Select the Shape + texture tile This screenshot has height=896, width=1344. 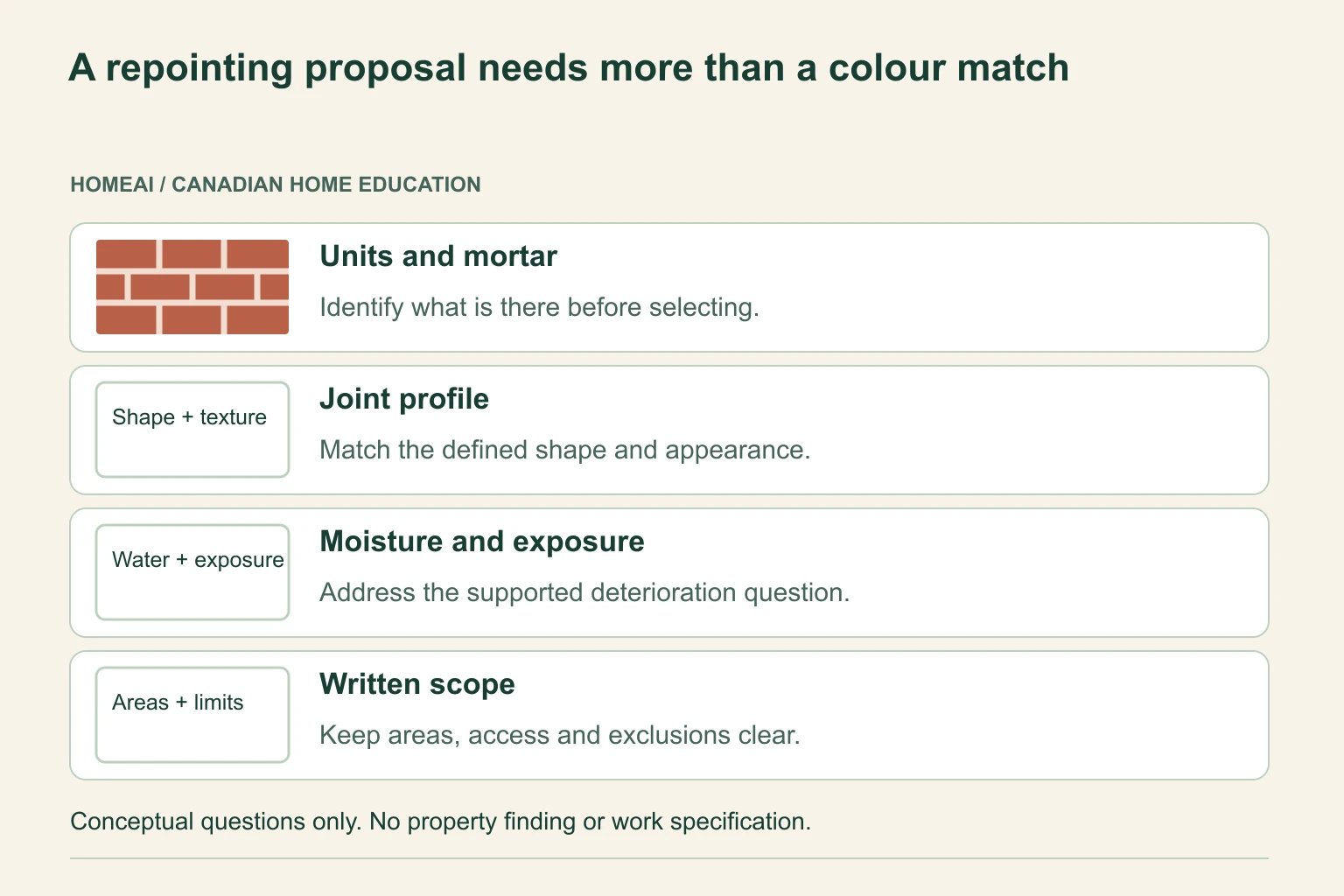point(192,430)
